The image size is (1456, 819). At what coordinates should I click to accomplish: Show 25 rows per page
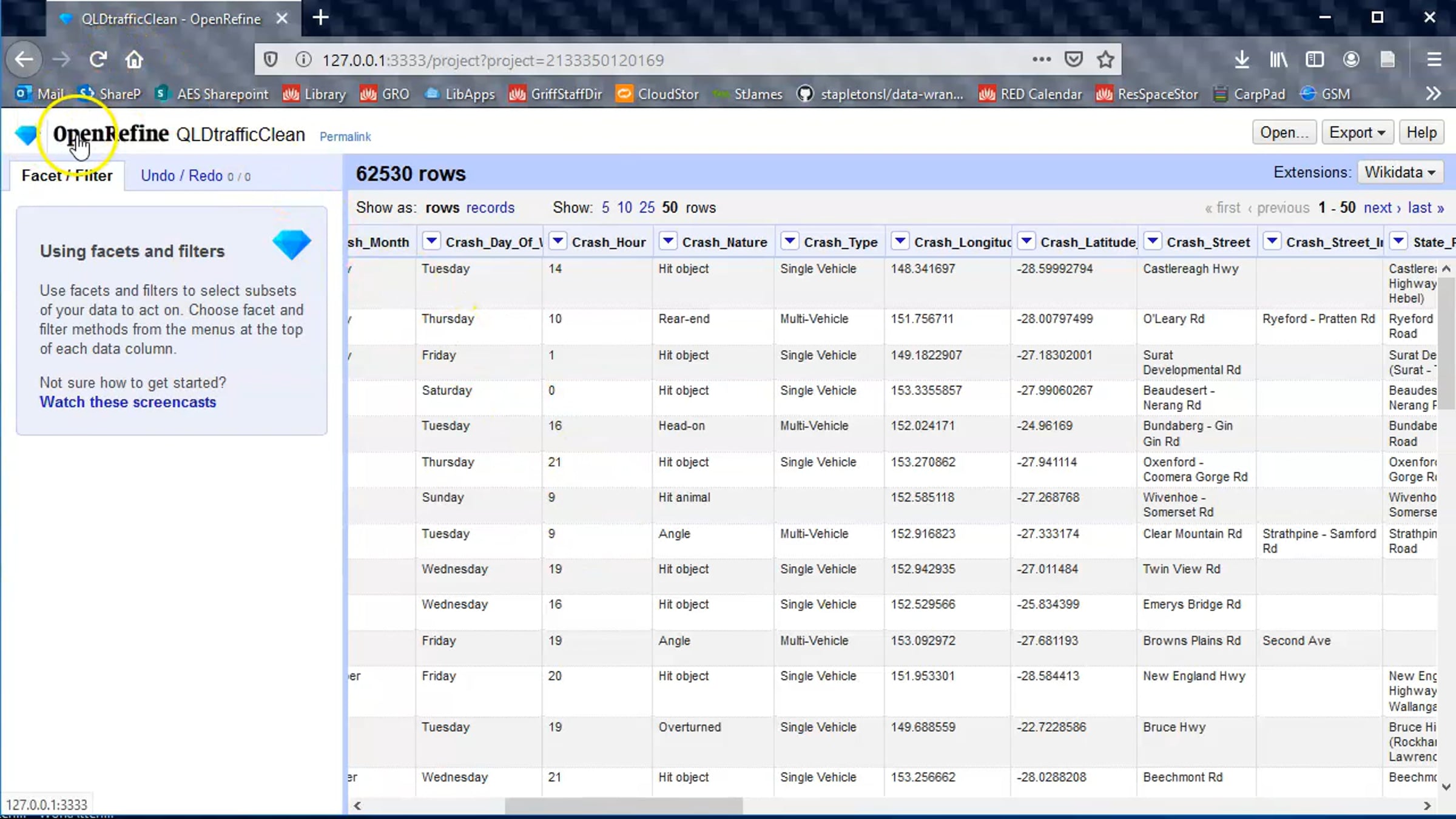[x=647, y=207]
